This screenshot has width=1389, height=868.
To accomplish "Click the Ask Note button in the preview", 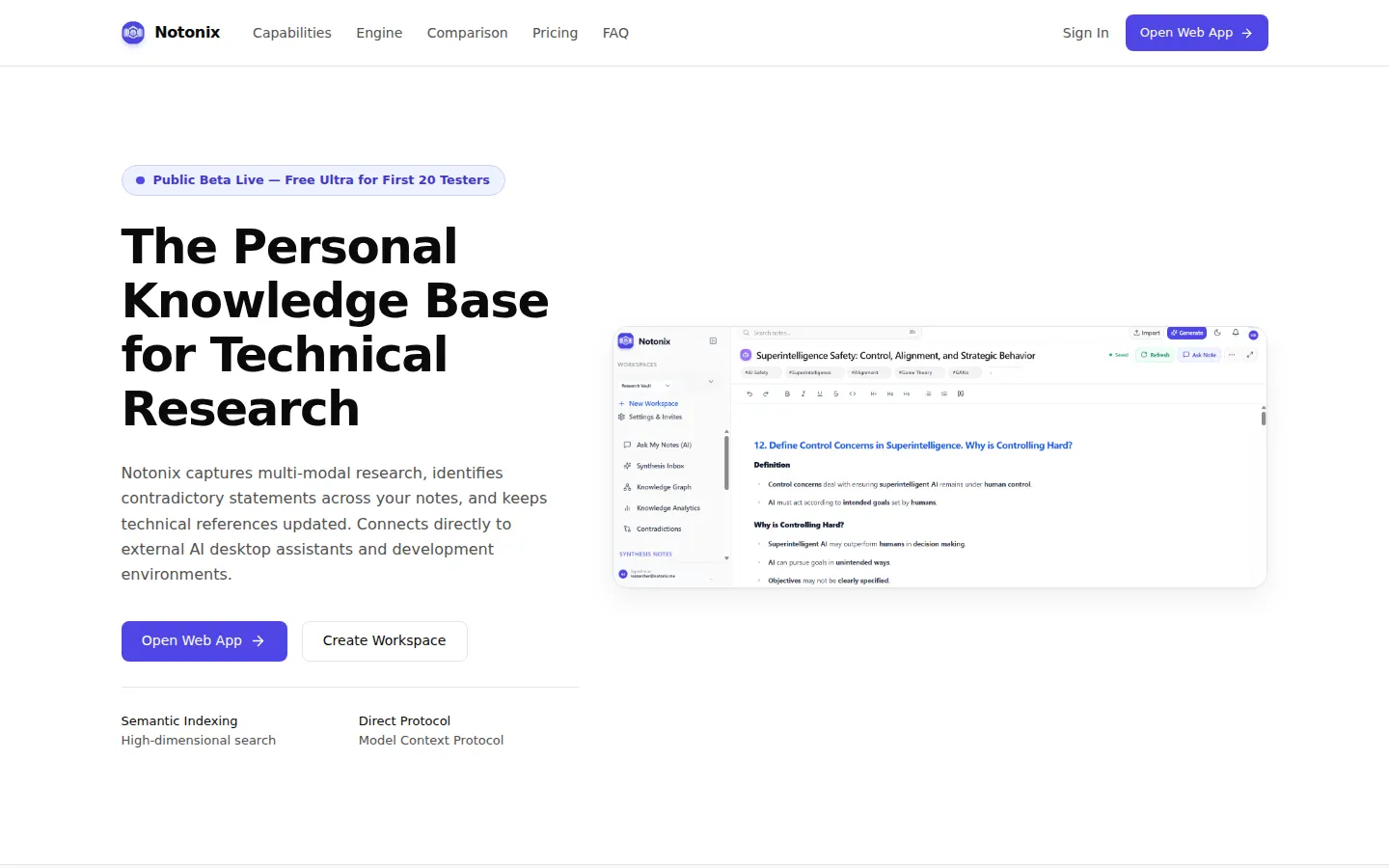I will tap(1200, 355).
